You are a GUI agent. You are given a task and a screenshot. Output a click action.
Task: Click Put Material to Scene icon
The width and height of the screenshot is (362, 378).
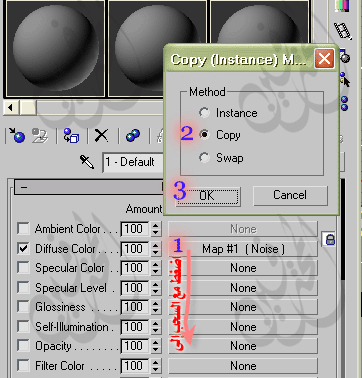point(40,136)
